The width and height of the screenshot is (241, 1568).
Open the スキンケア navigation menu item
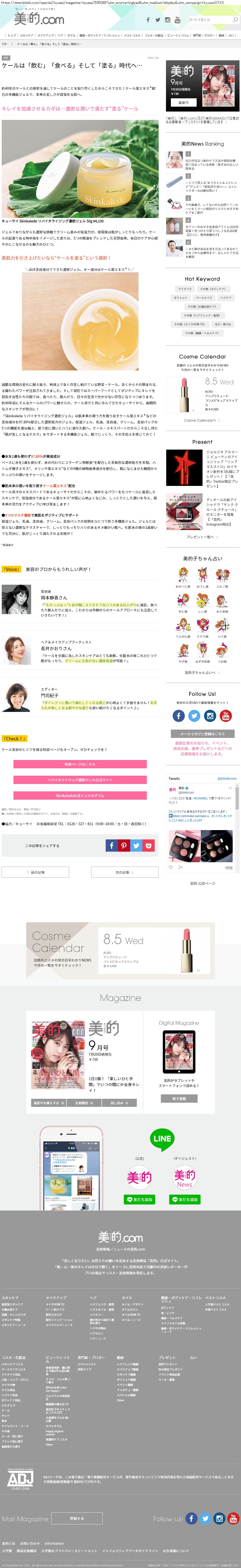26,35
